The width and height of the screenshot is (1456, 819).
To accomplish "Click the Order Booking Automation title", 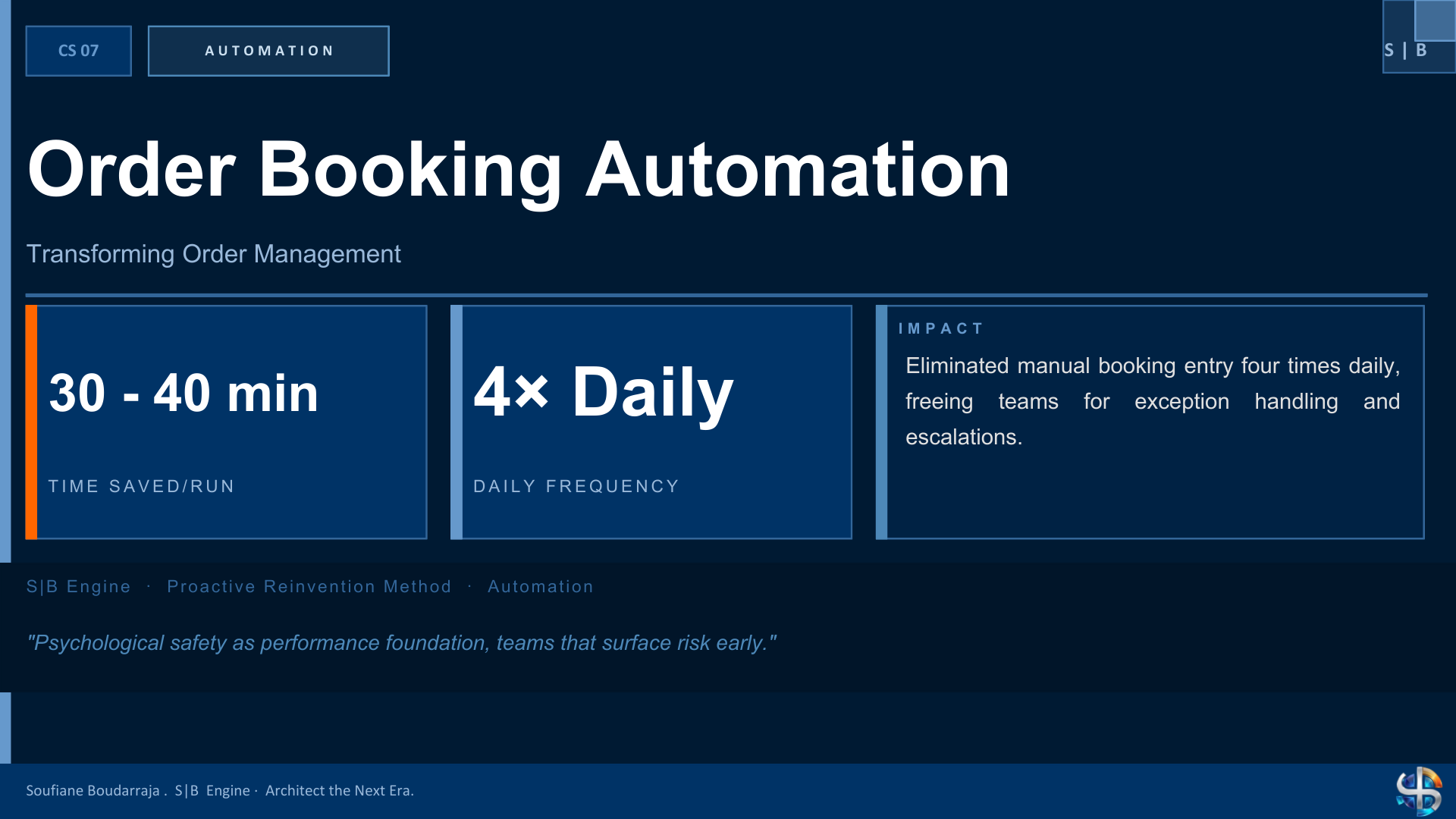I will tap(519, 171).
